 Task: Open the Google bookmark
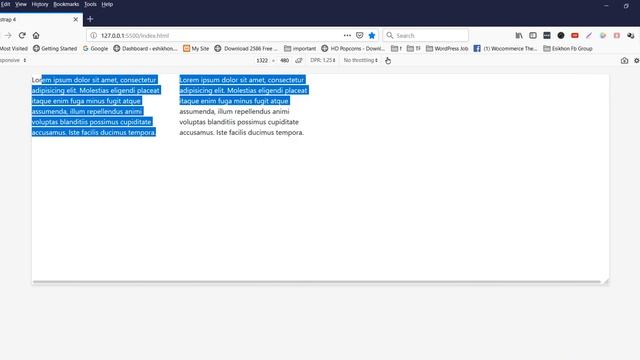click(x=96, y=48)
